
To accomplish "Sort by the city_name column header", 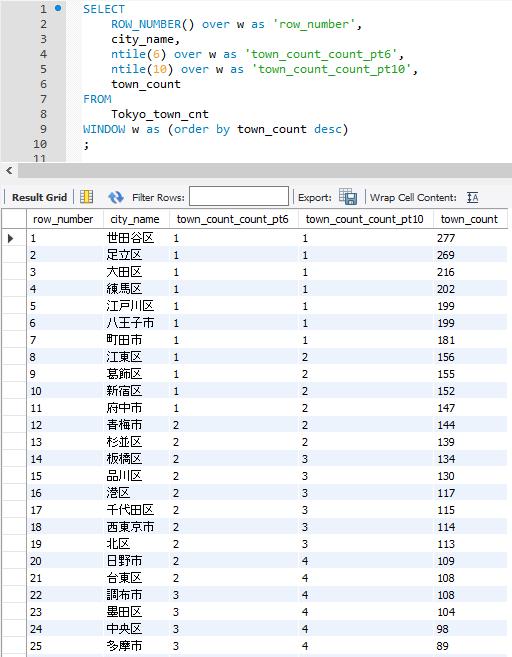I will pos(135,219).
